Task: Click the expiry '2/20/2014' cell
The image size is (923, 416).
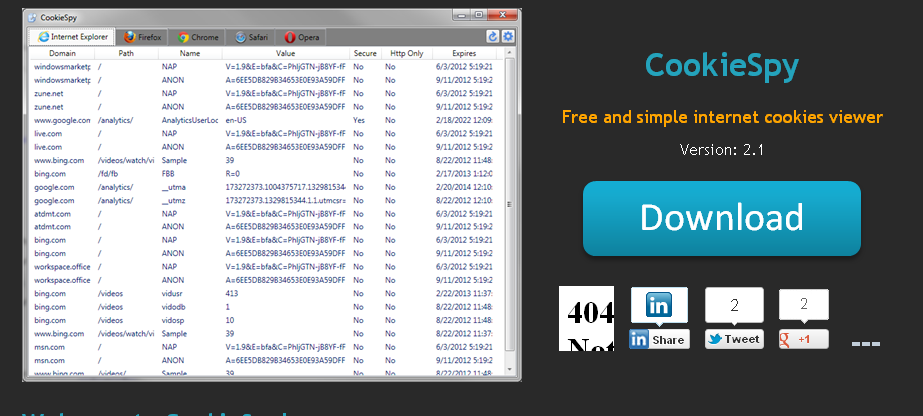Action: point(464,187)
